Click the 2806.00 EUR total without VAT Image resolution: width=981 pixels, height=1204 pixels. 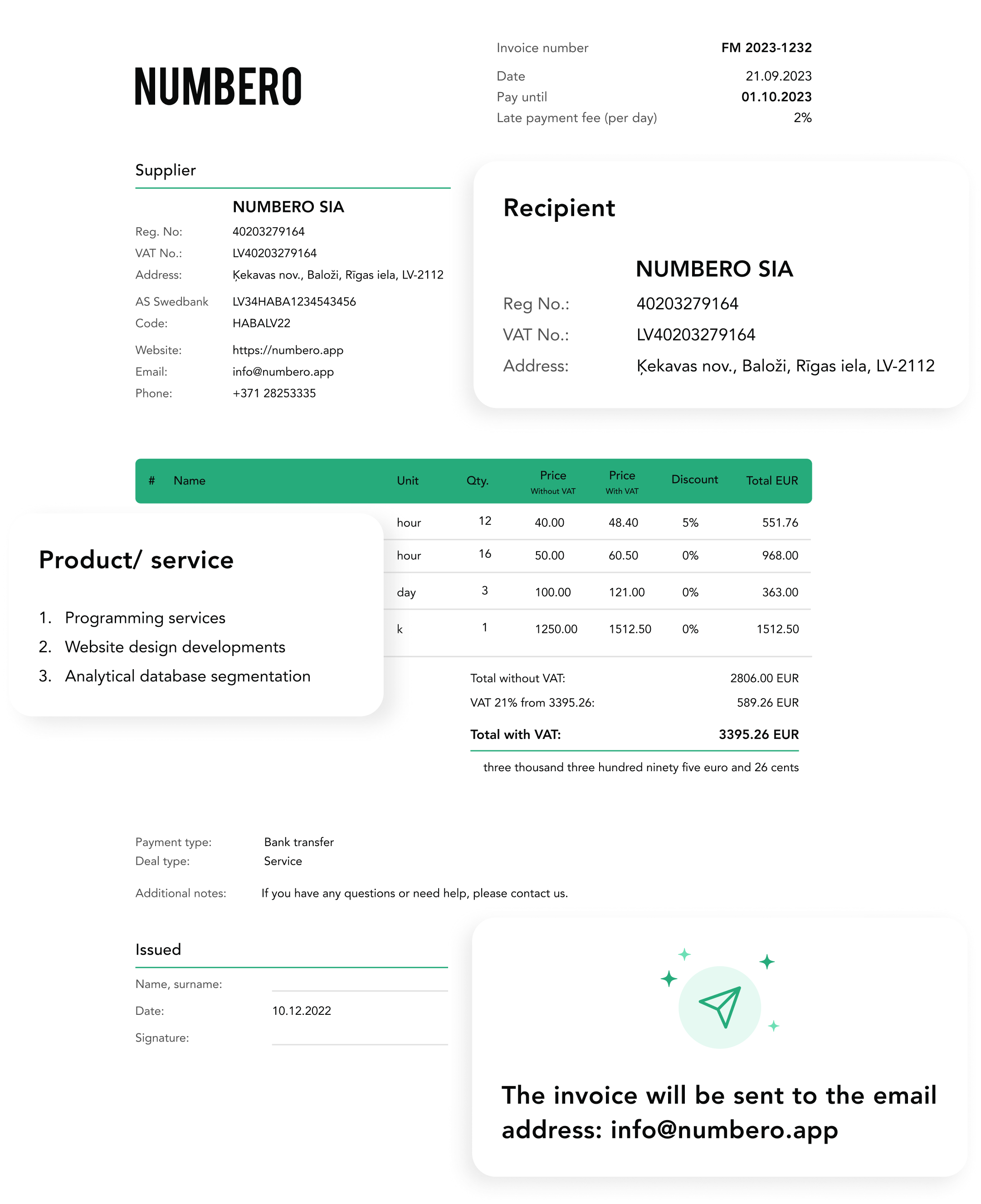click(x=764, y=678)
